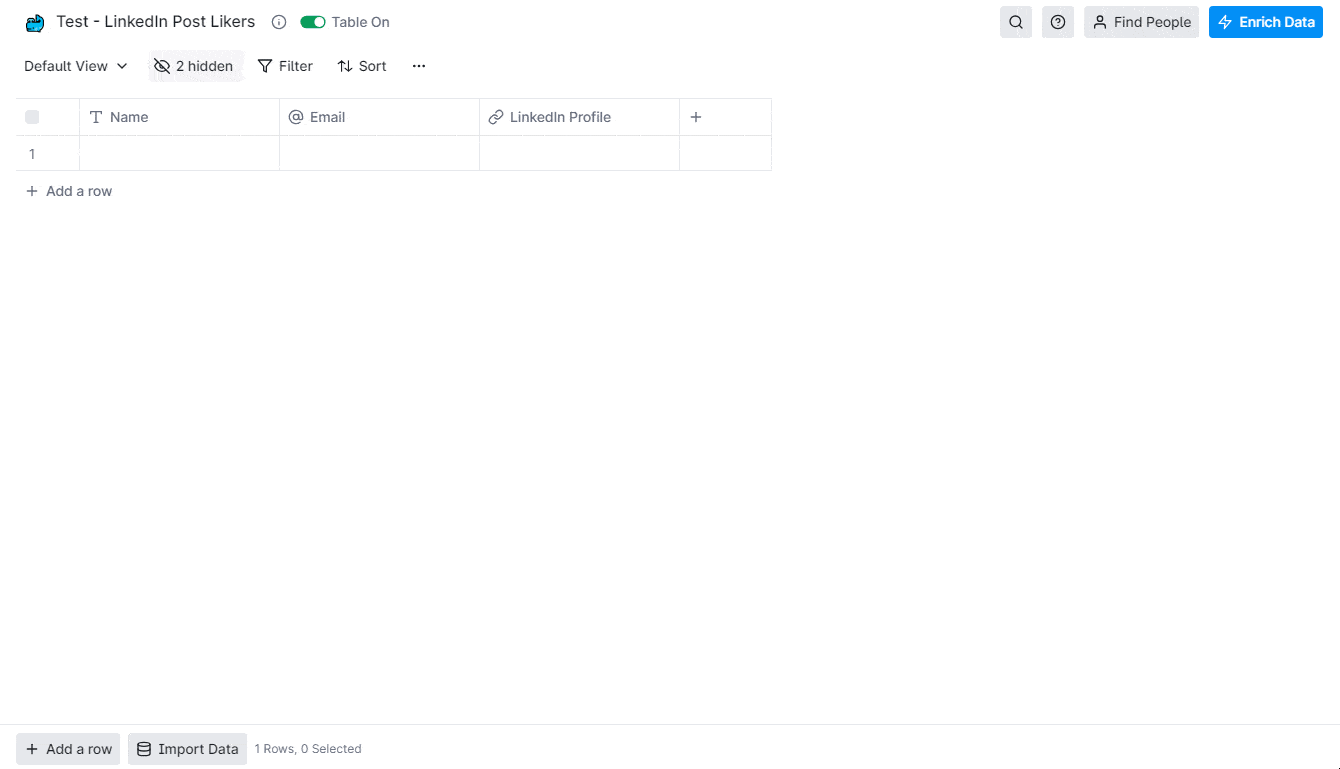Click the search magnifier icon

[1016, 22]
